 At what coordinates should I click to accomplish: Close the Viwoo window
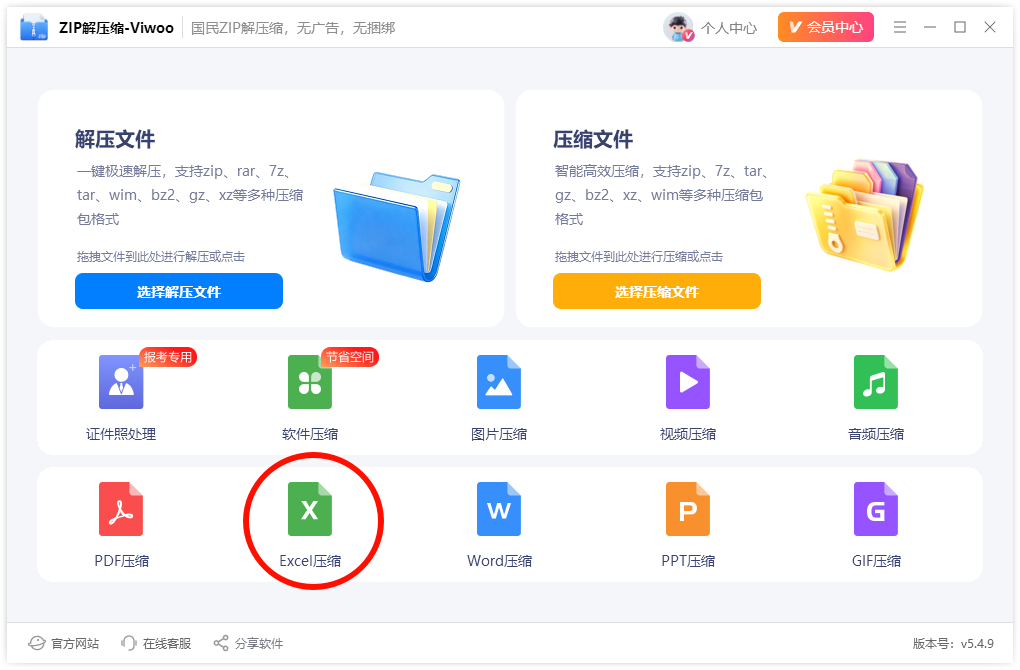(x=989, y=27)
